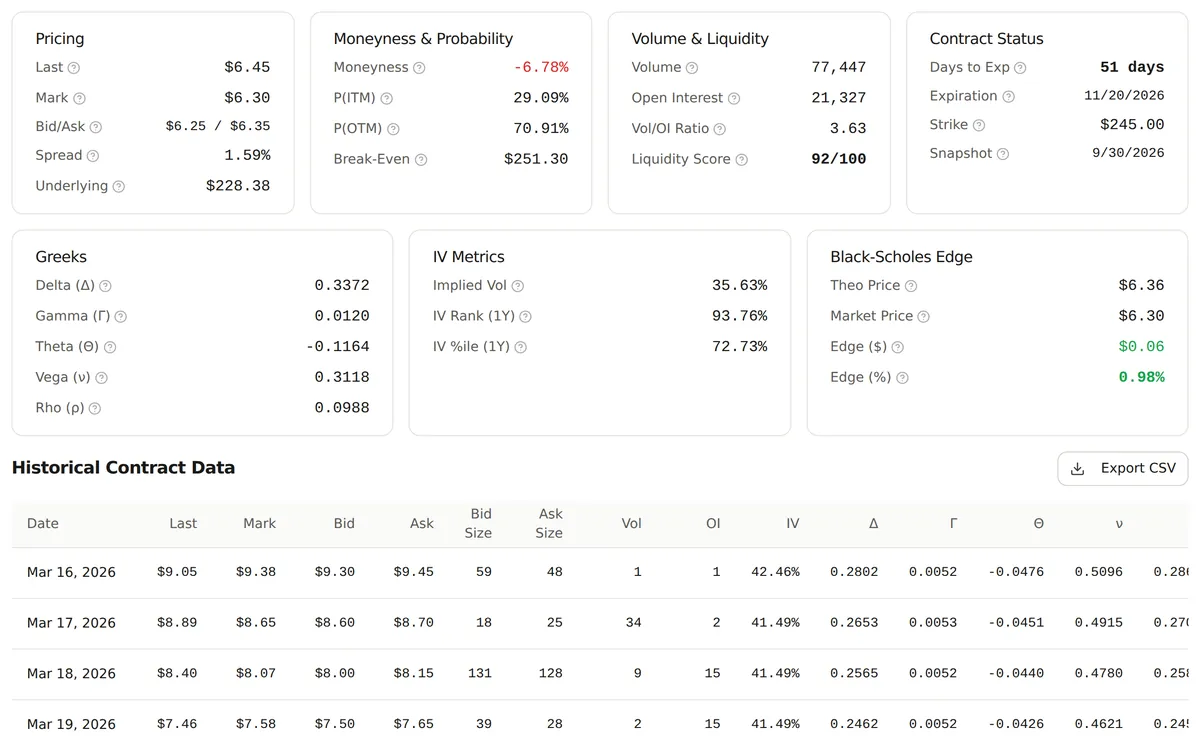Click the Days to Exp help icon
Viewport: 1200px width, 750px height.
1020,68
